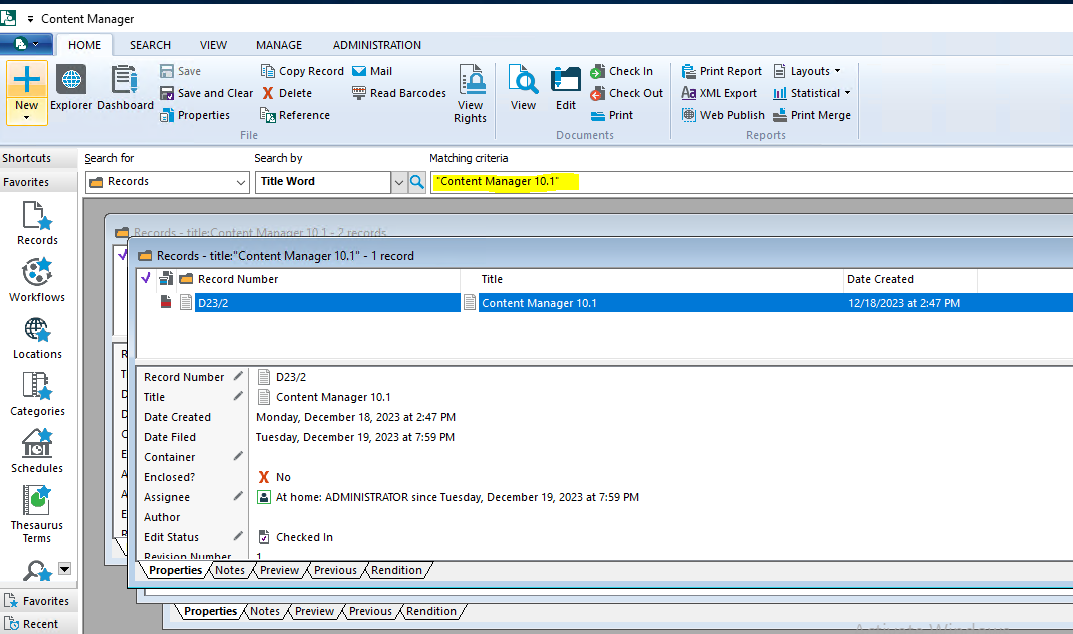Expand the New button dropdown arrow
Screen dimensions: 1073x634
(27, 118)
